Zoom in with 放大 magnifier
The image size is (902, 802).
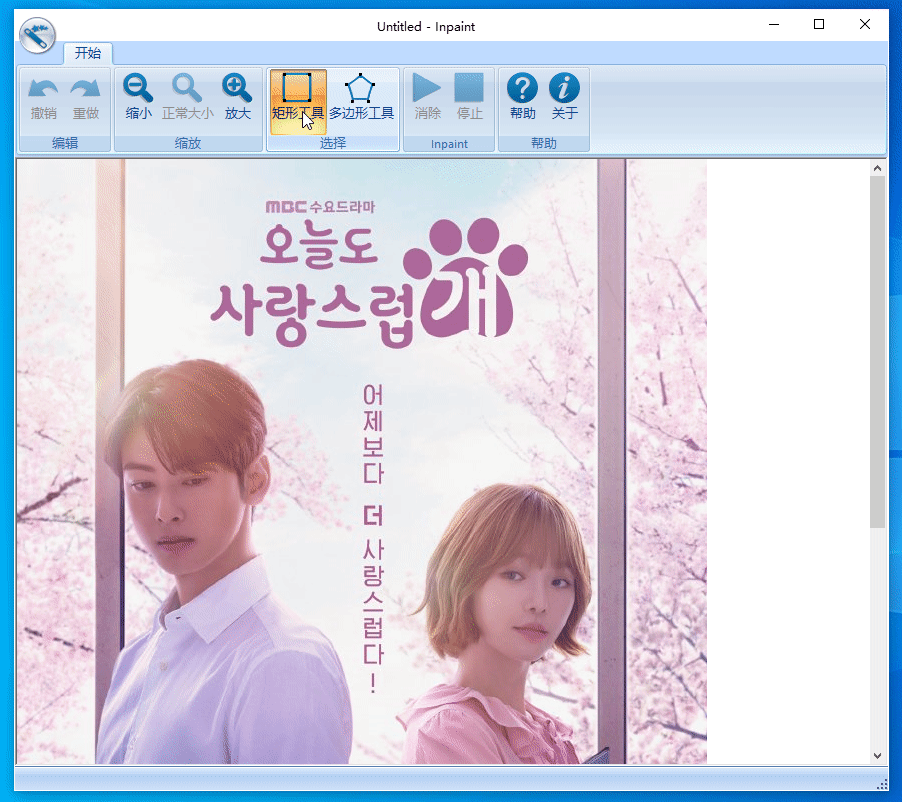(x=238, y=98)
